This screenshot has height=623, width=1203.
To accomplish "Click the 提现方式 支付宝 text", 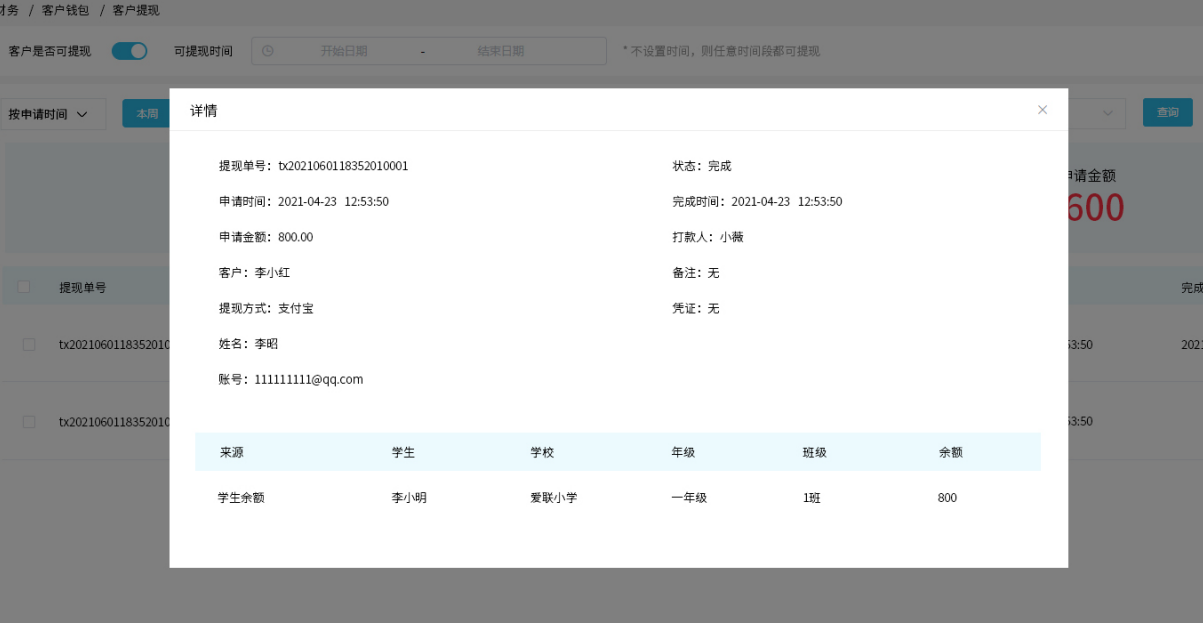I will coord(266,308).
